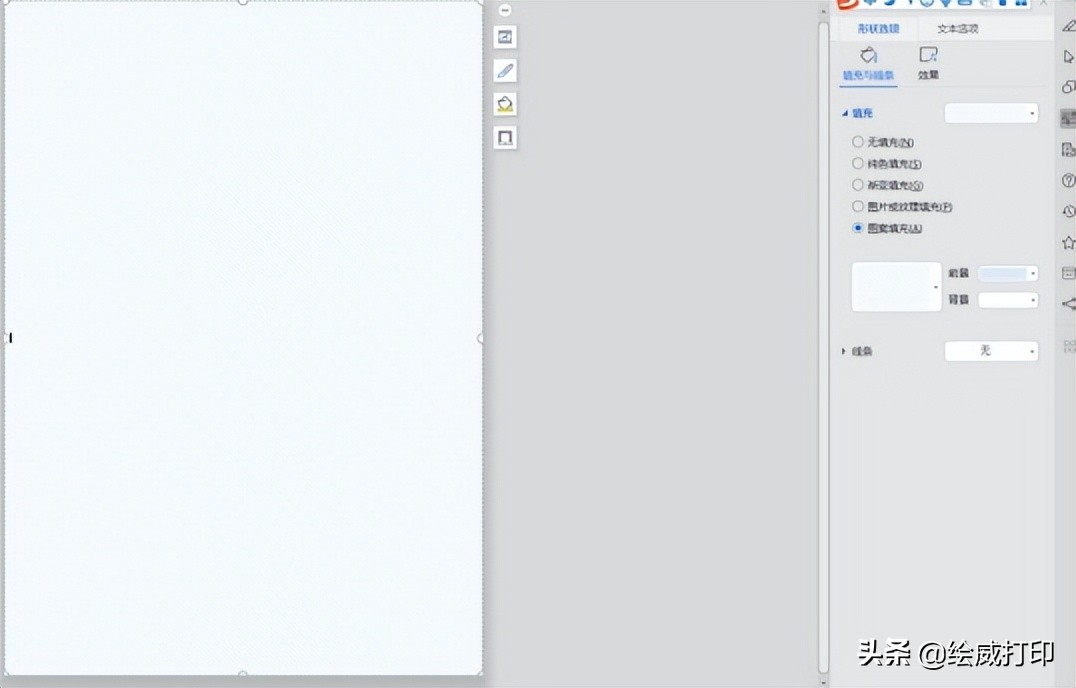Image resolution: width=1076 pixels, height=688 pixels.
Task: Click the shape's right-middle resize handle
Action: (480, 338)
